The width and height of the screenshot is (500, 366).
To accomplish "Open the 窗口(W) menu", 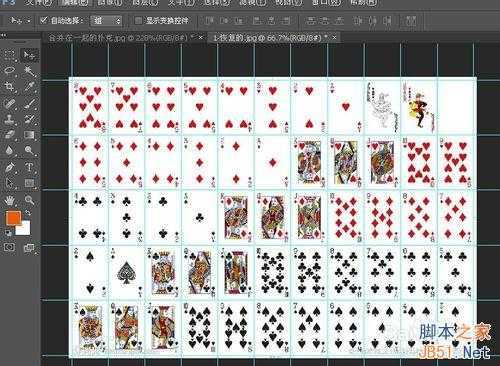I will click(325, 3).
